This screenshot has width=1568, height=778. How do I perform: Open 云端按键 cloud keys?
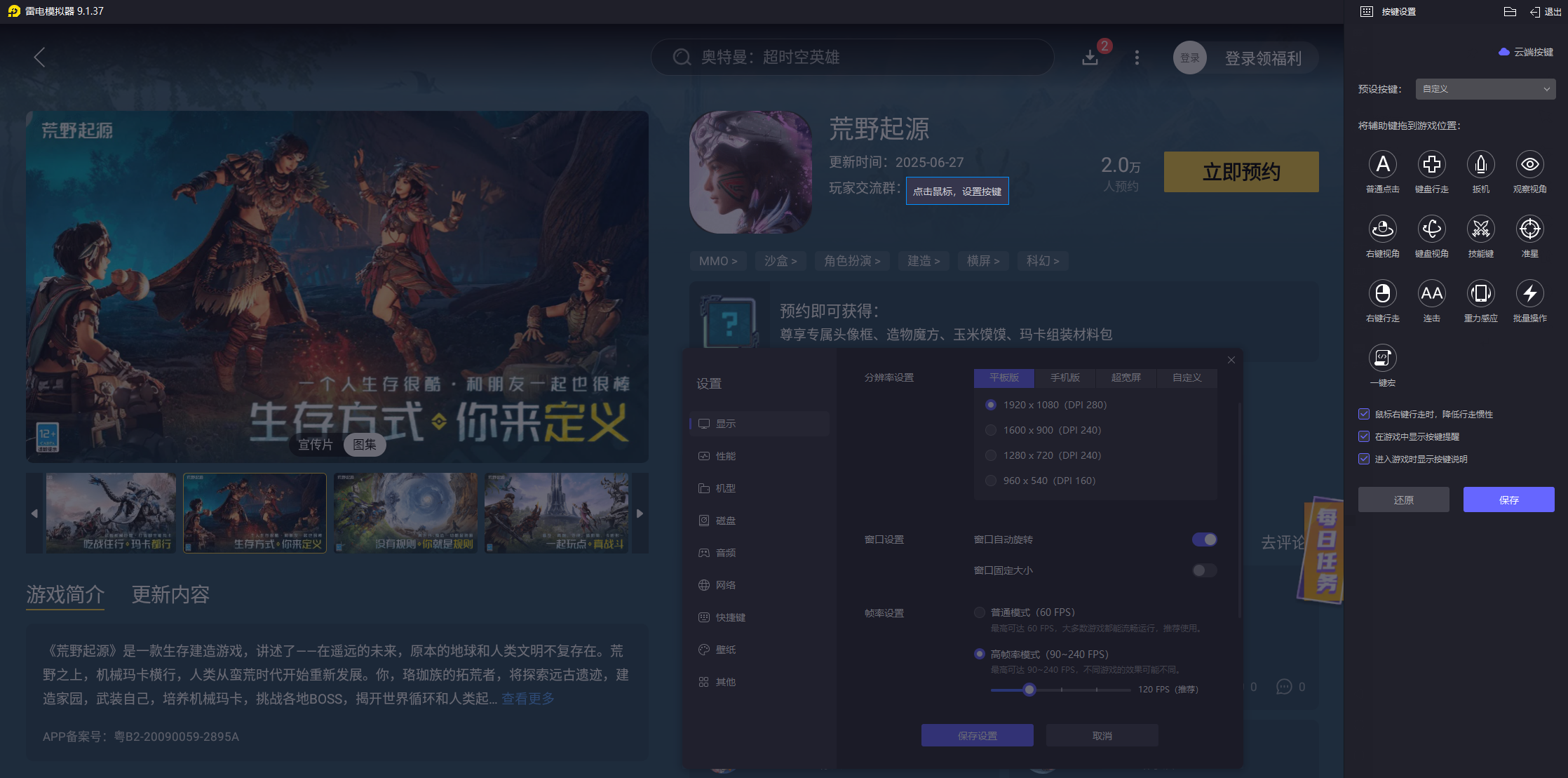tap(1526, 52)
